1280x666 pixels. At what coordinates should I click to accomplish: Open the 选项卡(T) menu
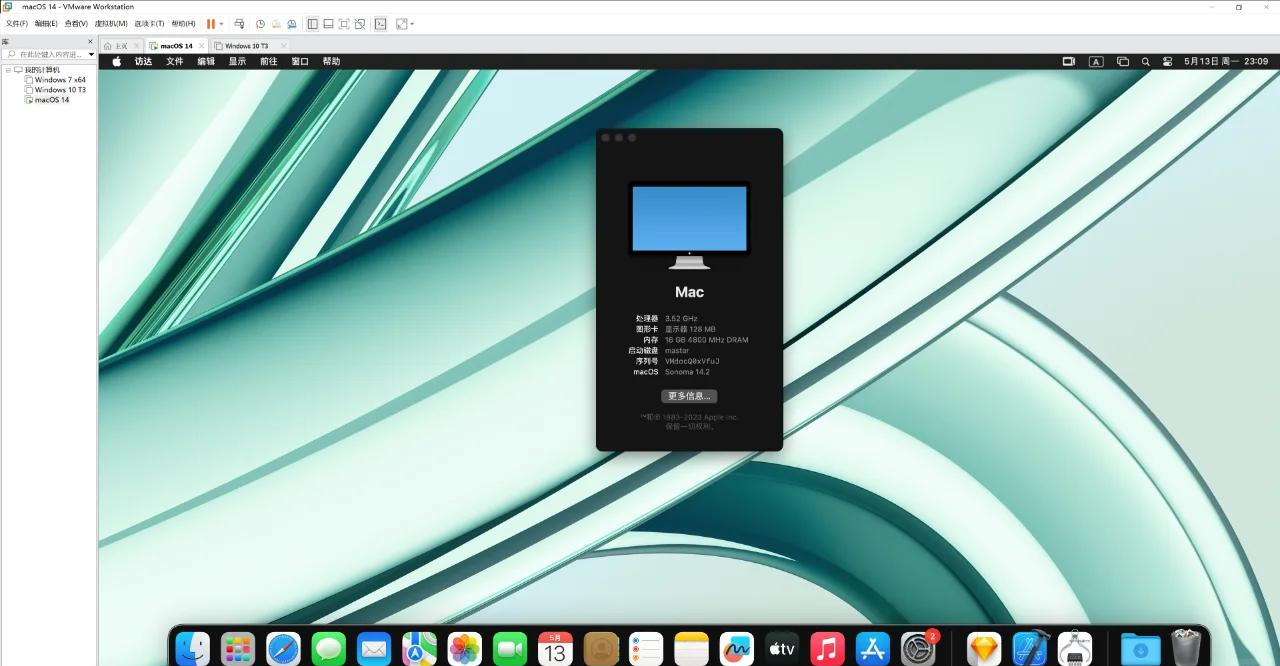[x=149, y=23]
